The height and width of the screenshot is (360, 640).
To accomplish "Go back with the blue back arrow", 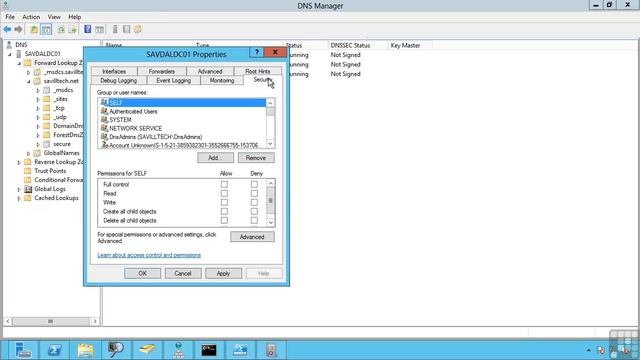I will pos(7,29).
